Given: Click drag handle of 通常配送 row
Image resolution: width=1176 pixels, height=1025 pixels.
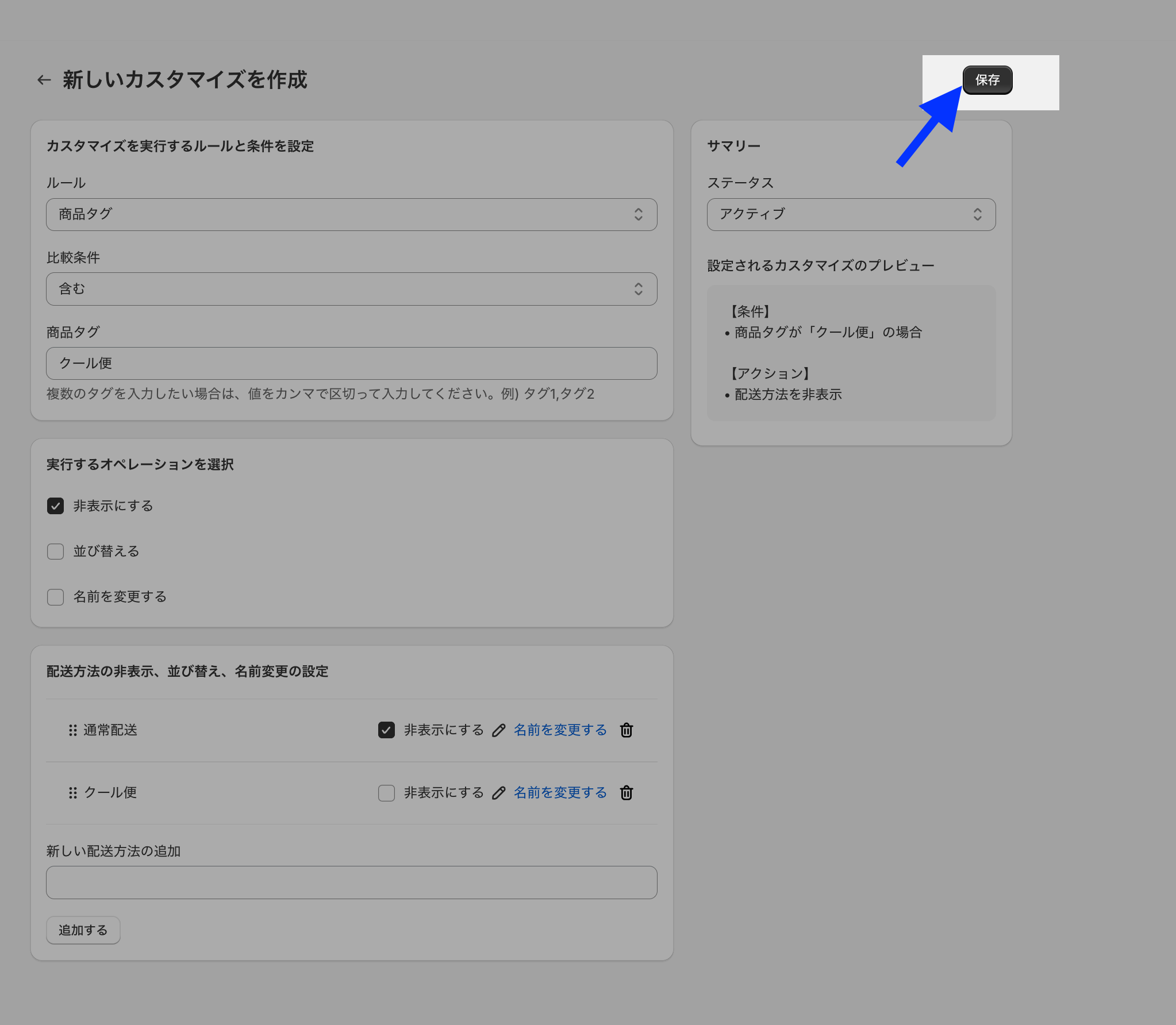Looking at the screenshot, I should 72,730.
